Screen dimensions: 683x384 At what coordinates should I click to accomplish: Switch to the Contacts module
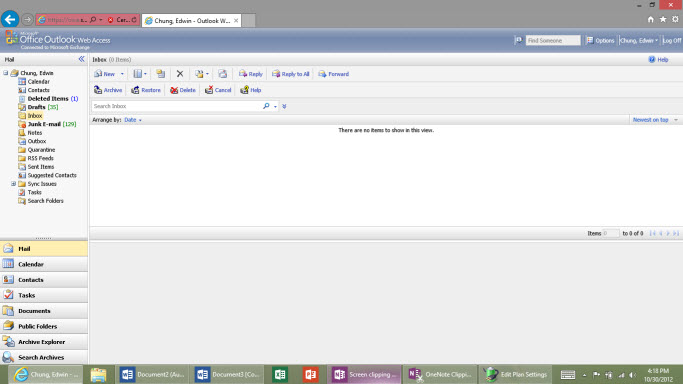(44, 280)
